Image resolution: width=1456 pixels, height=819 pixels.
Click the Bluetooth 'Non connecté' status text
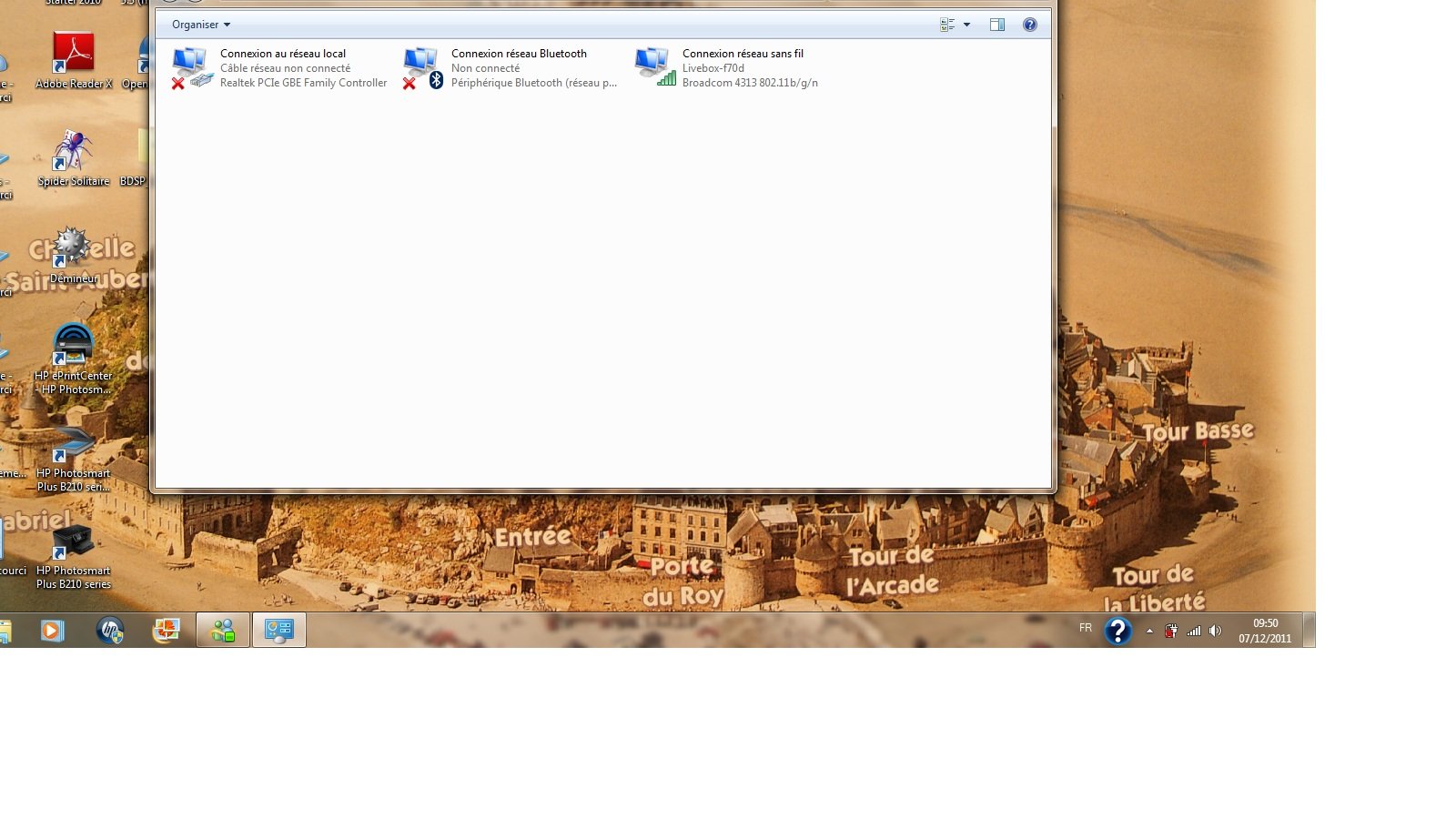click(x=485, y=68)
